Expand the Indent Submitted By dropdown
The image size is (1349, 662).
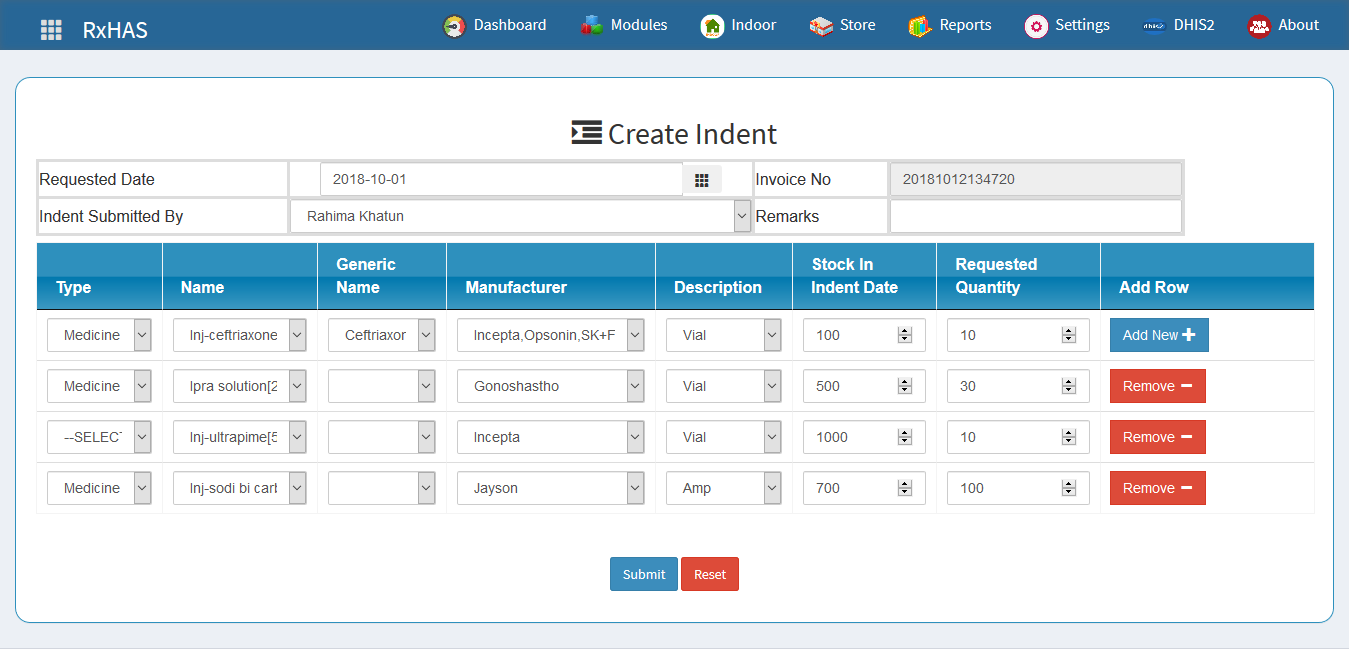tap(521, 216)
